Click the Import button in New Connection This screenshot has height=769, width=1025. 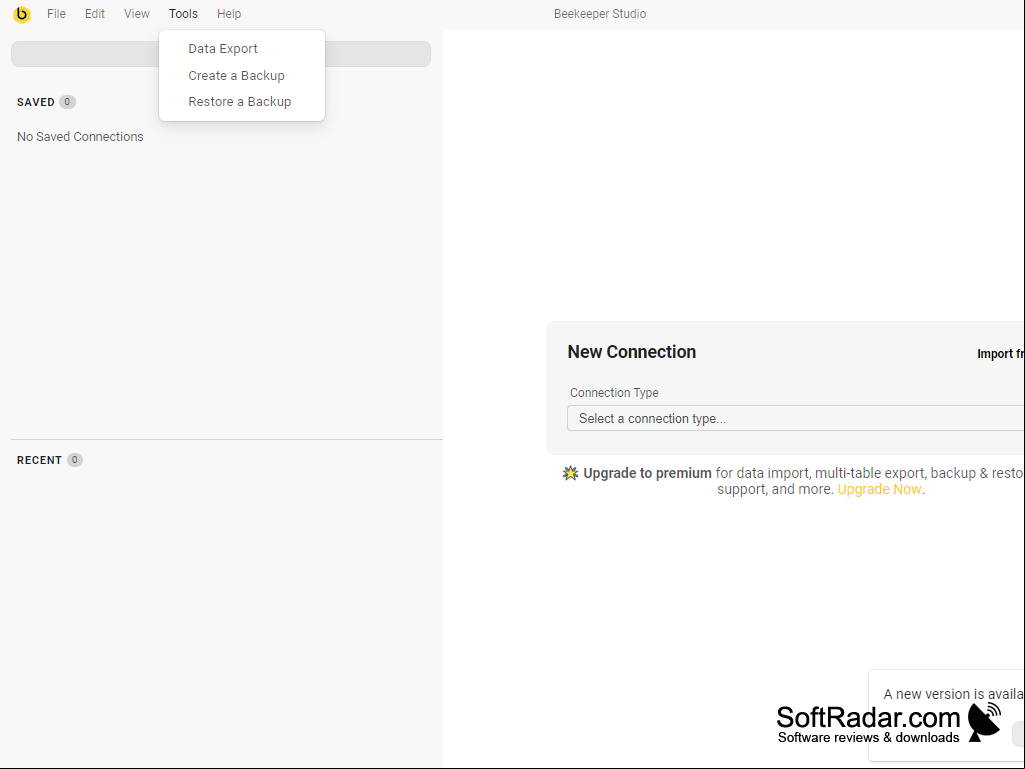coord(1001,354)
